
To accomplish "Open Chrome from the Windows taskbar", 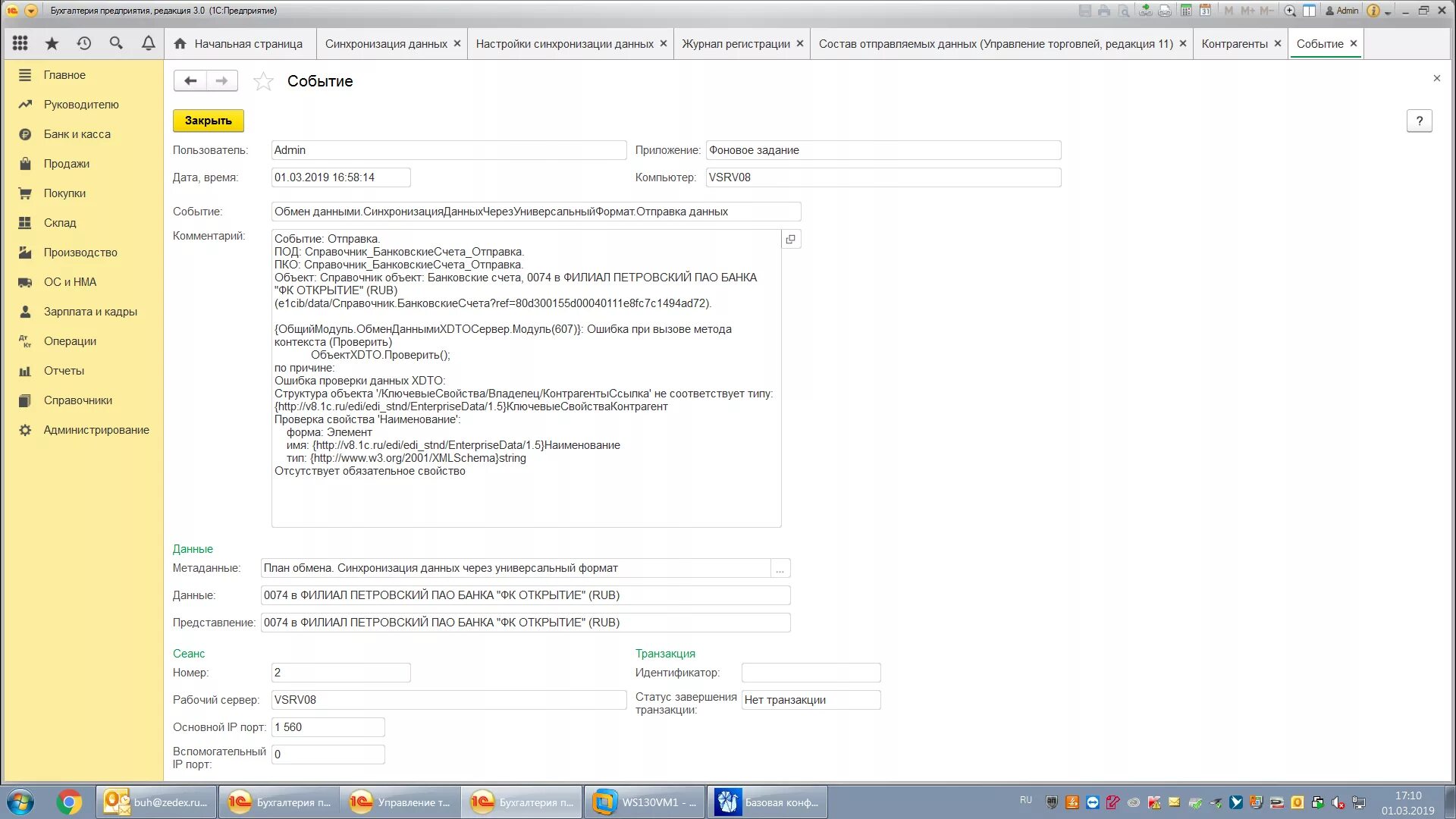I will tap(69, 802).
